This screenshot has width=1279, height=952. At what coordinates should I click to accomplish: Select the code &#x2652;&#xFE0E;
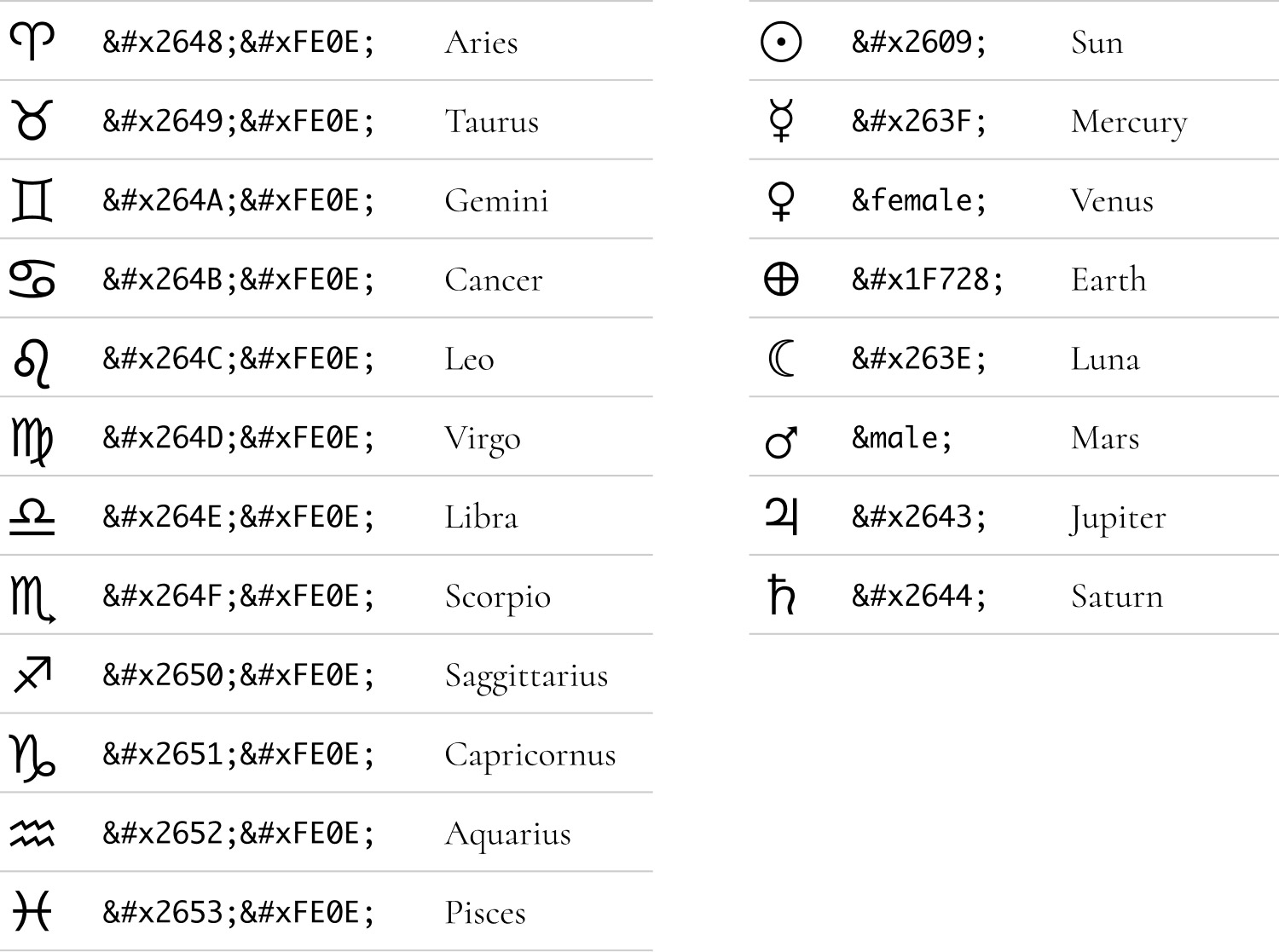[239, 834]
